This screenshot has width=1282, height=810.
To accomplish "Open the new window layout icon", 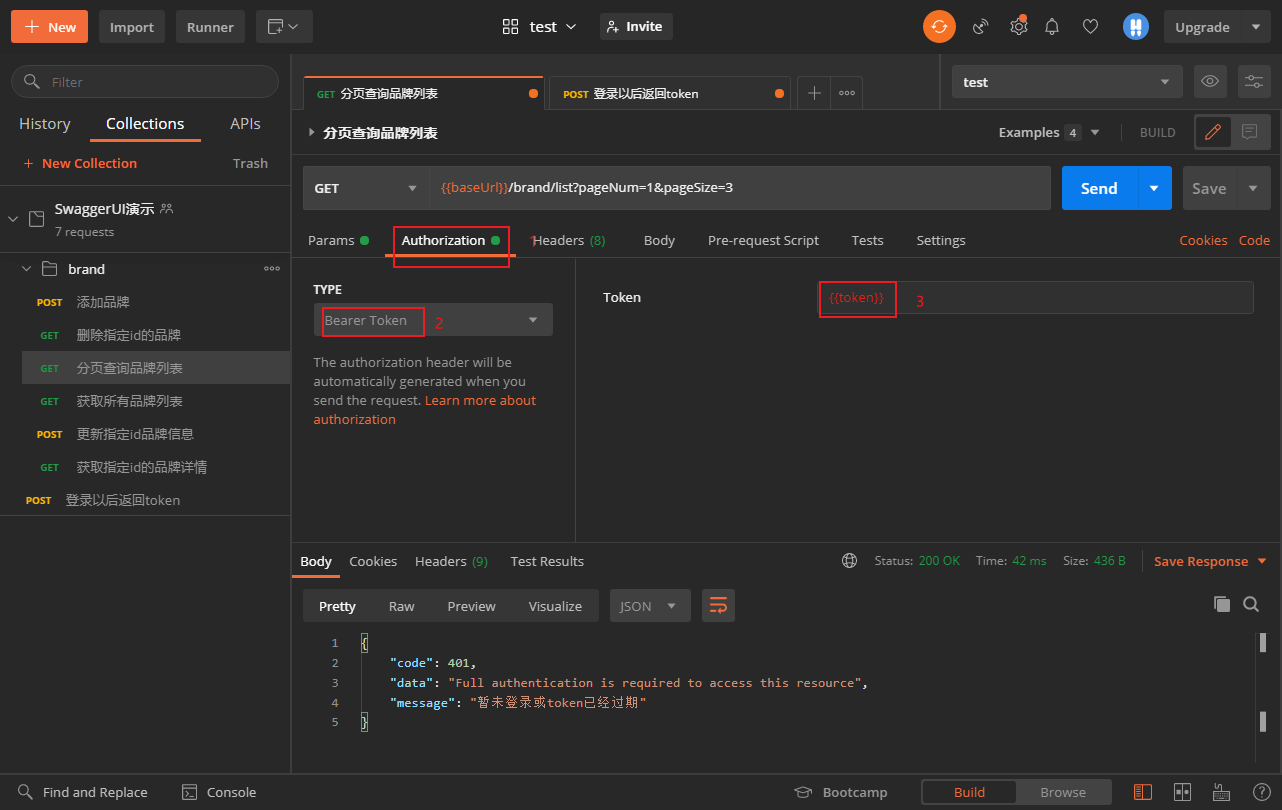I will (x=284, y=27).
